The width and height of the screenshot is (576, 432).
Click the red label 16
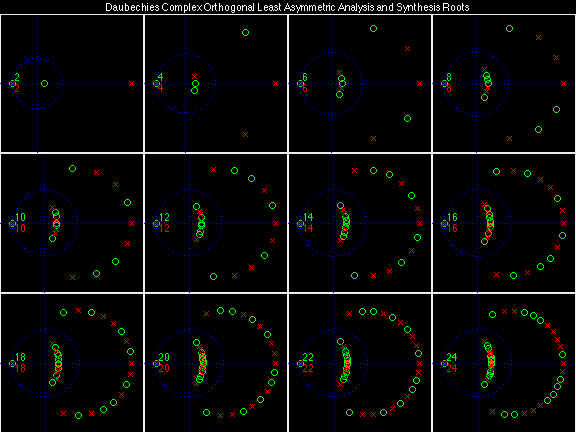point(452,228)
